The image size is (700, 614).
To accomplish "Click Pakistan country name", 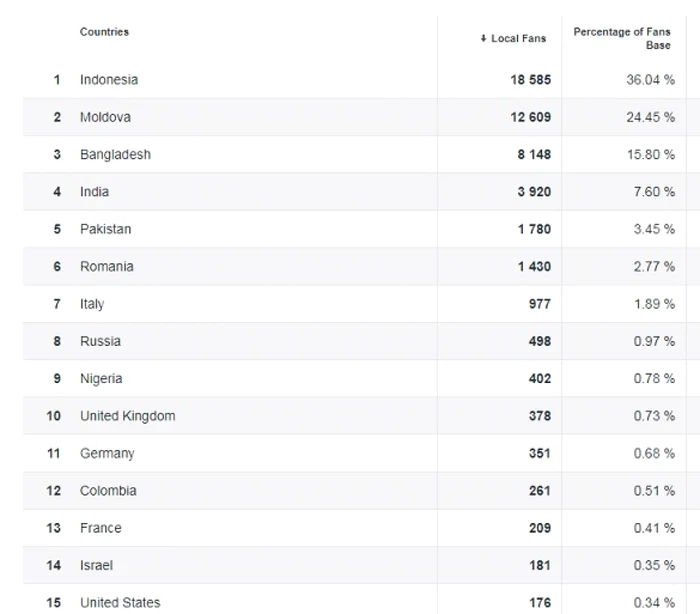I will [x=105, y=229].
